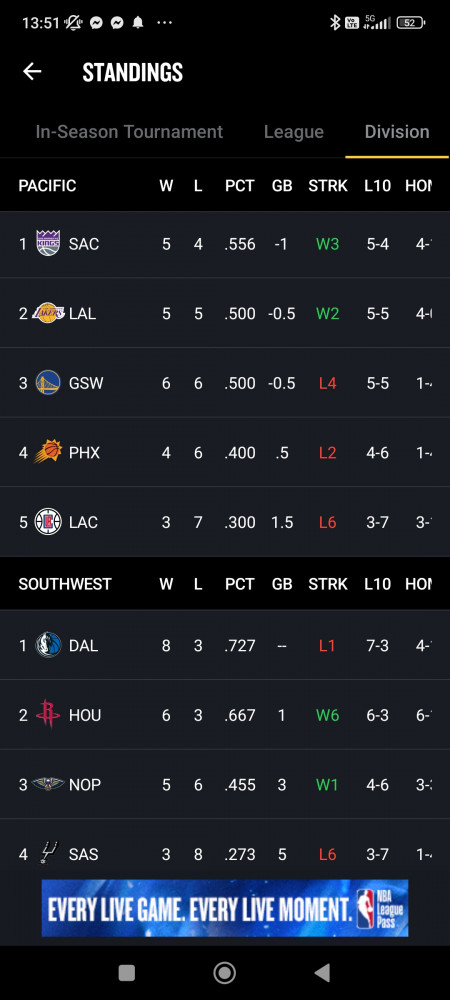Tap the Android home button
The width and height of the screenshot is (450, 1000).
point(224,973)
